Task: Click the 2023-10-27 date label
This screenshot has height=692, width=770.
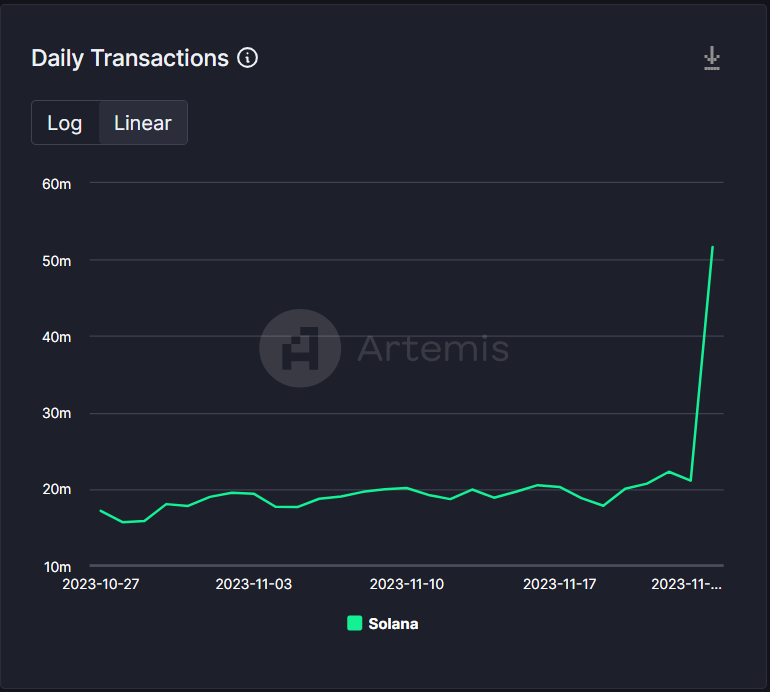Action: pyautogui.click(x=101, y=584)
